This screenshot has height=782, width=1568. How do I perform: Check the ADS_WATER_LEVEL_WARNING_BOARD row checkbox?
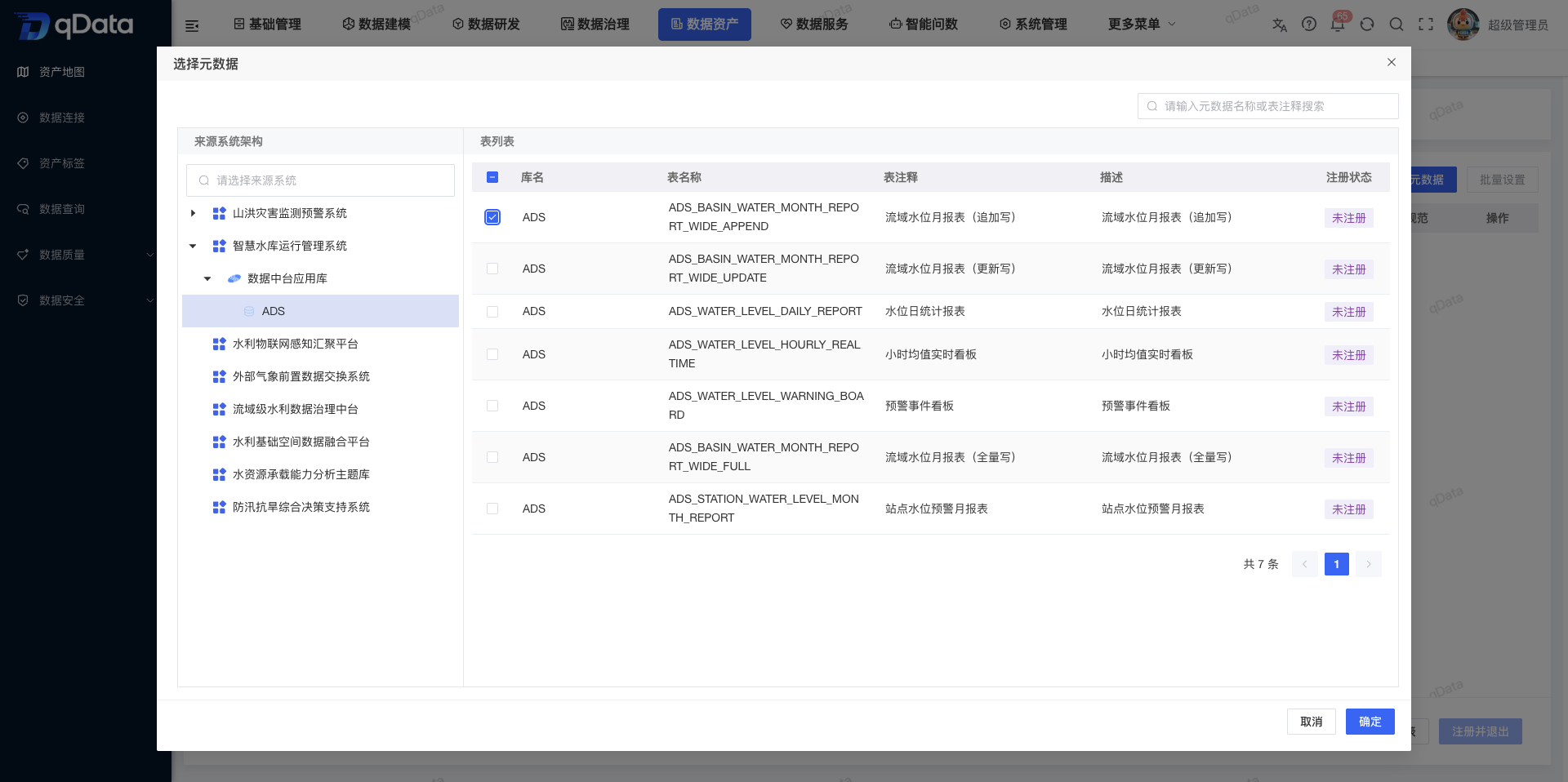point(492,406)
